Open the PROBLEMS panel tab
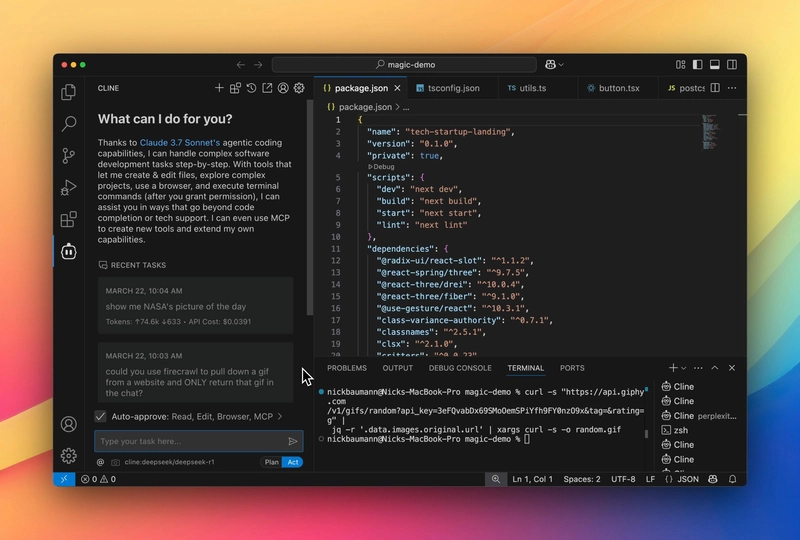 point(347,368)
